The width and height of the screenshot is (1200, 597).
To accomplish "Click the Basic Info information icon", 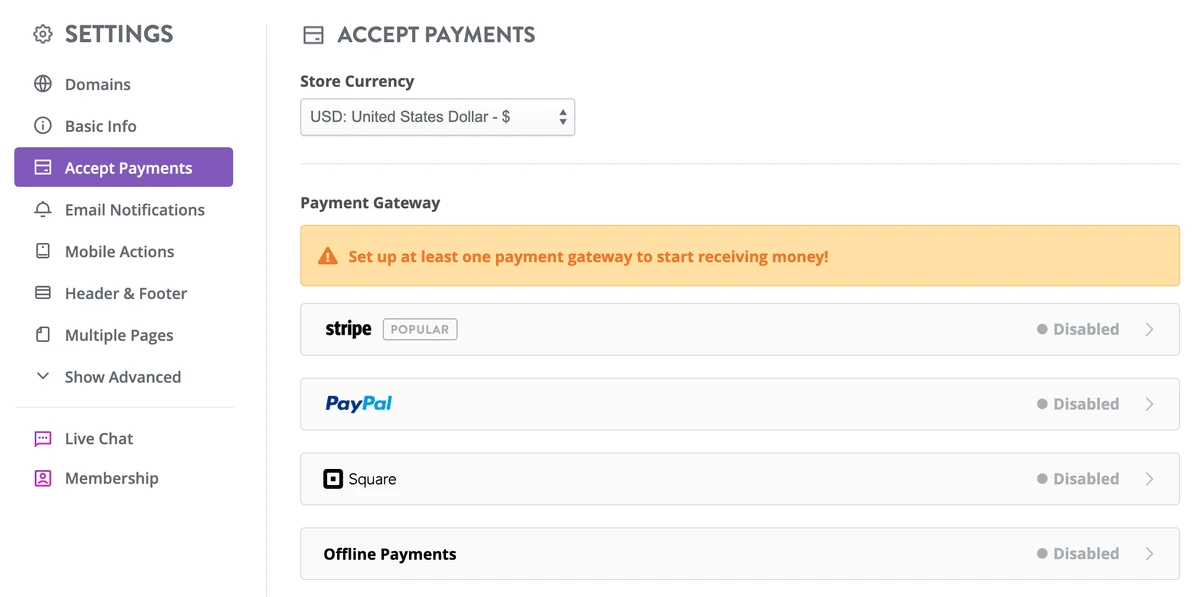I will click(x=42, y=126).
